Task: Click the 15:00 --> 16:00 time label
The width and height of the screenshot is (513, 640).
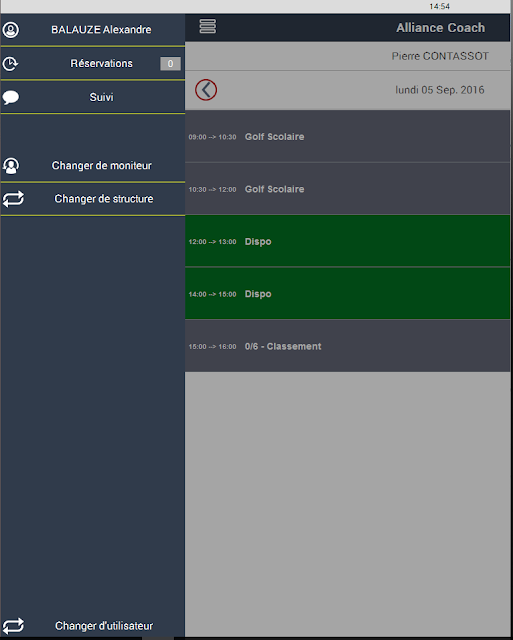Action: pyautogui.click(x=212, y=347)
